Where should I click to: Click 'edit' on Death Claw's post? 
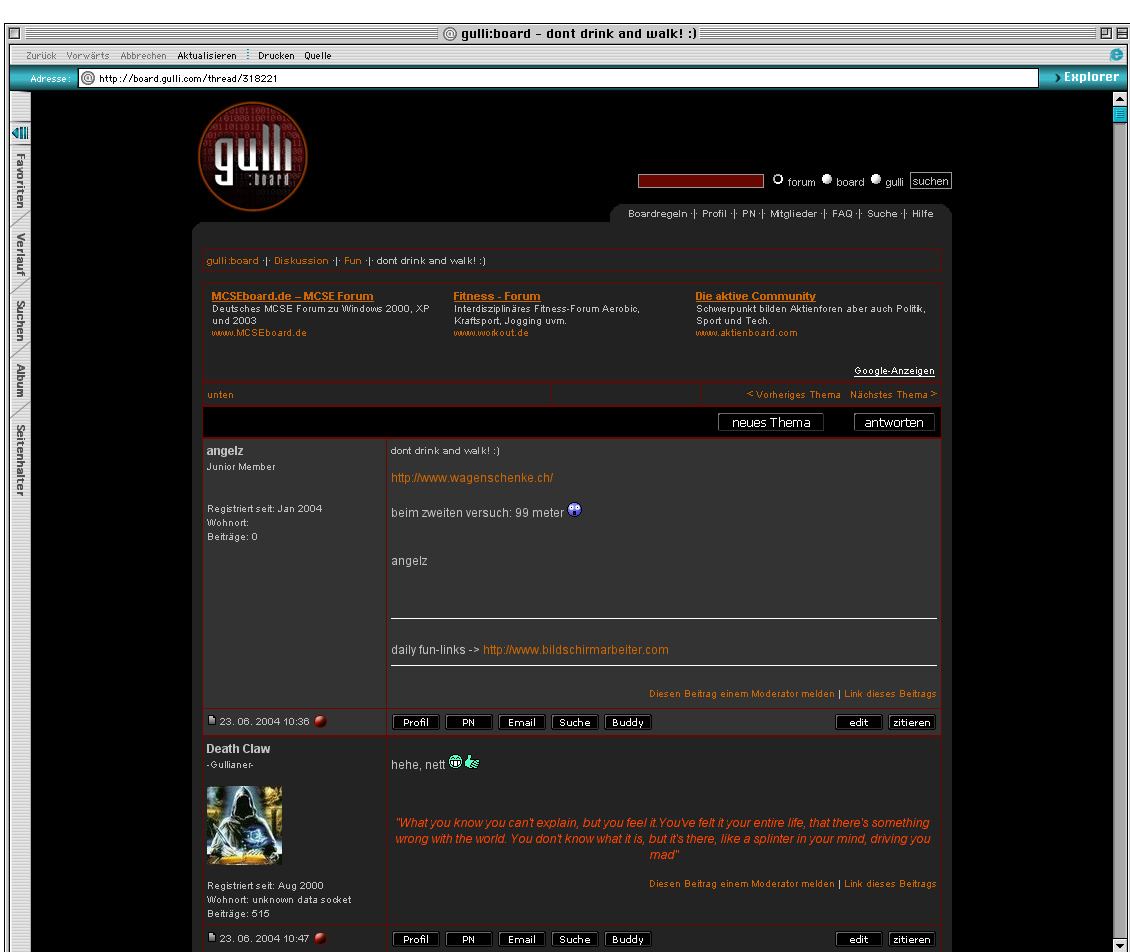(x=858, y=939)
